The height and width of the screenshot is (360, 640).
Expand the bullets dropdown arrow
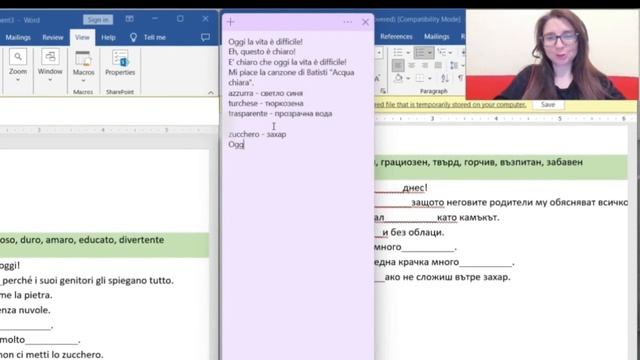coord(408,53)
